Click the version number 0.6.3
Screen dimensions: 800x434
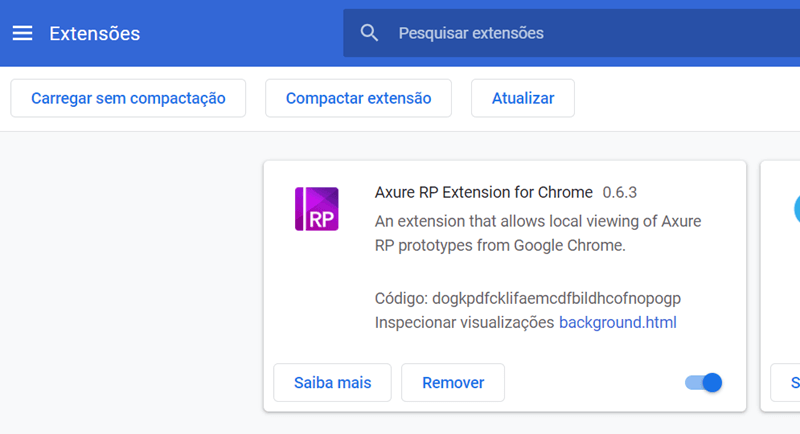click(x=619, y=192)
